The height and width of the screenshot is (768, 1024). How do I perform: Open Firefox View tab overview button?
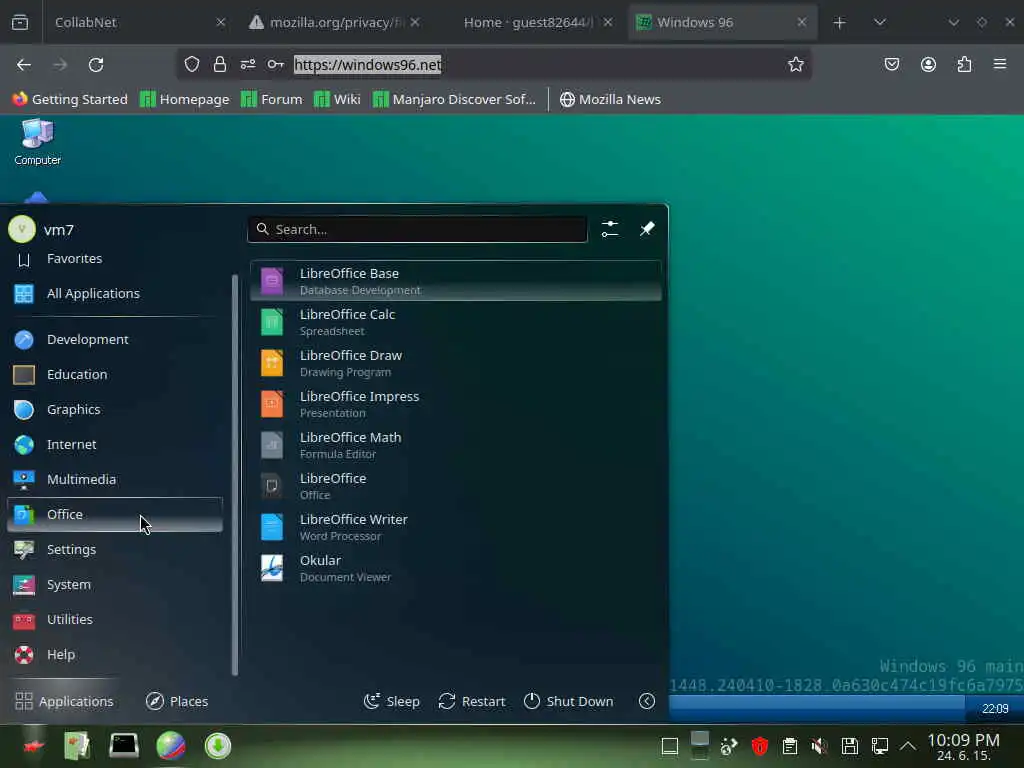(x=20, y=23)
